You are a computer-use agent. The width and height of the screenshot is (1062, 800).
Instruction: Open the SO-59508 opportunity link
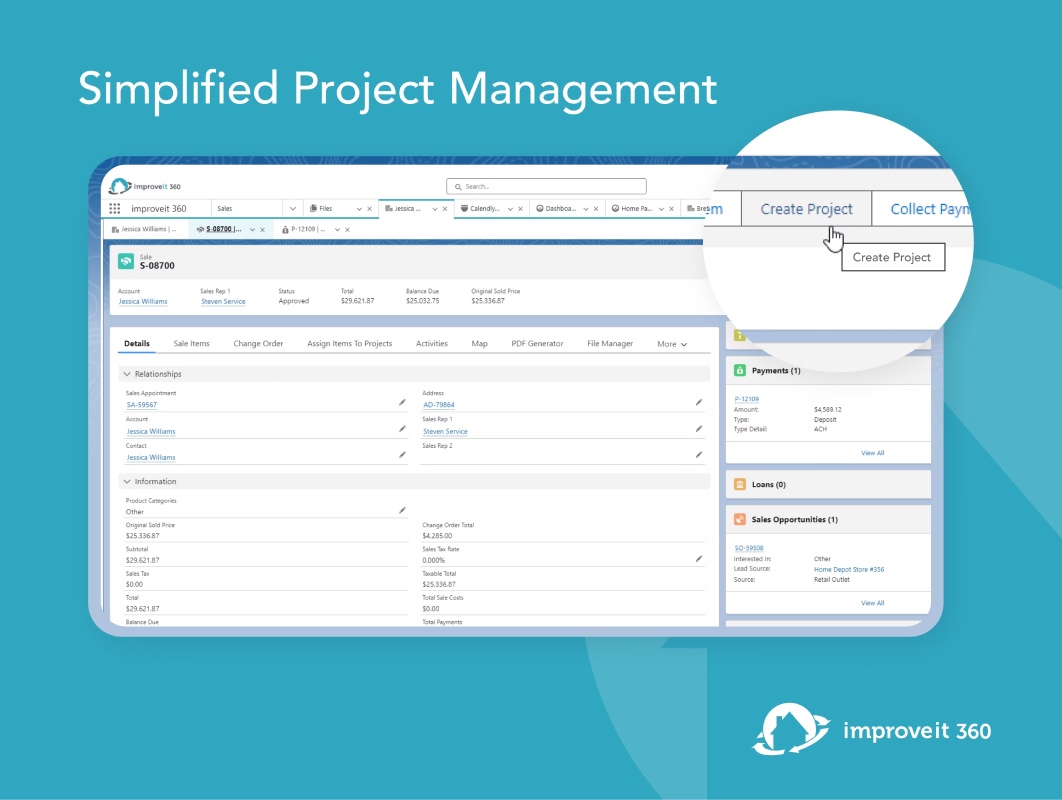tap(748, 548)
